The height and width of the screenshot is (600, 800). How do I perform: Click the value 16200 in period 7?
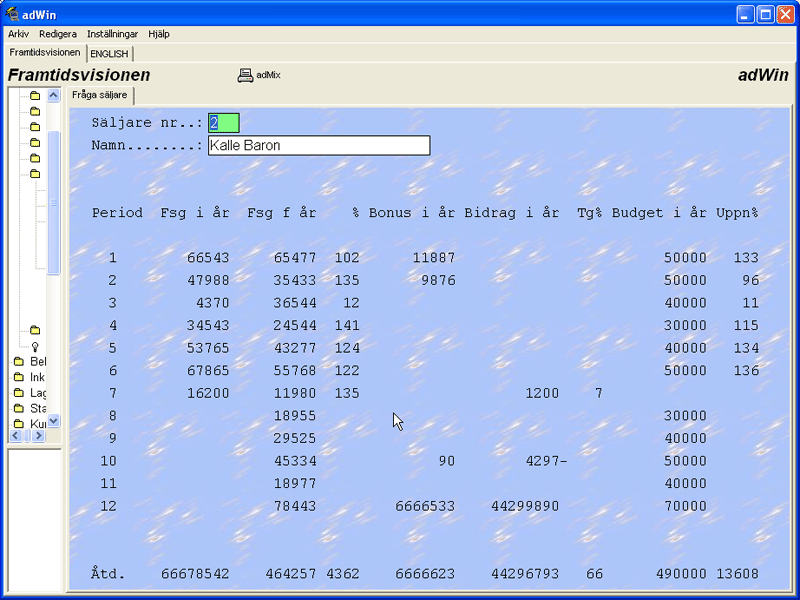pos(208,393)
